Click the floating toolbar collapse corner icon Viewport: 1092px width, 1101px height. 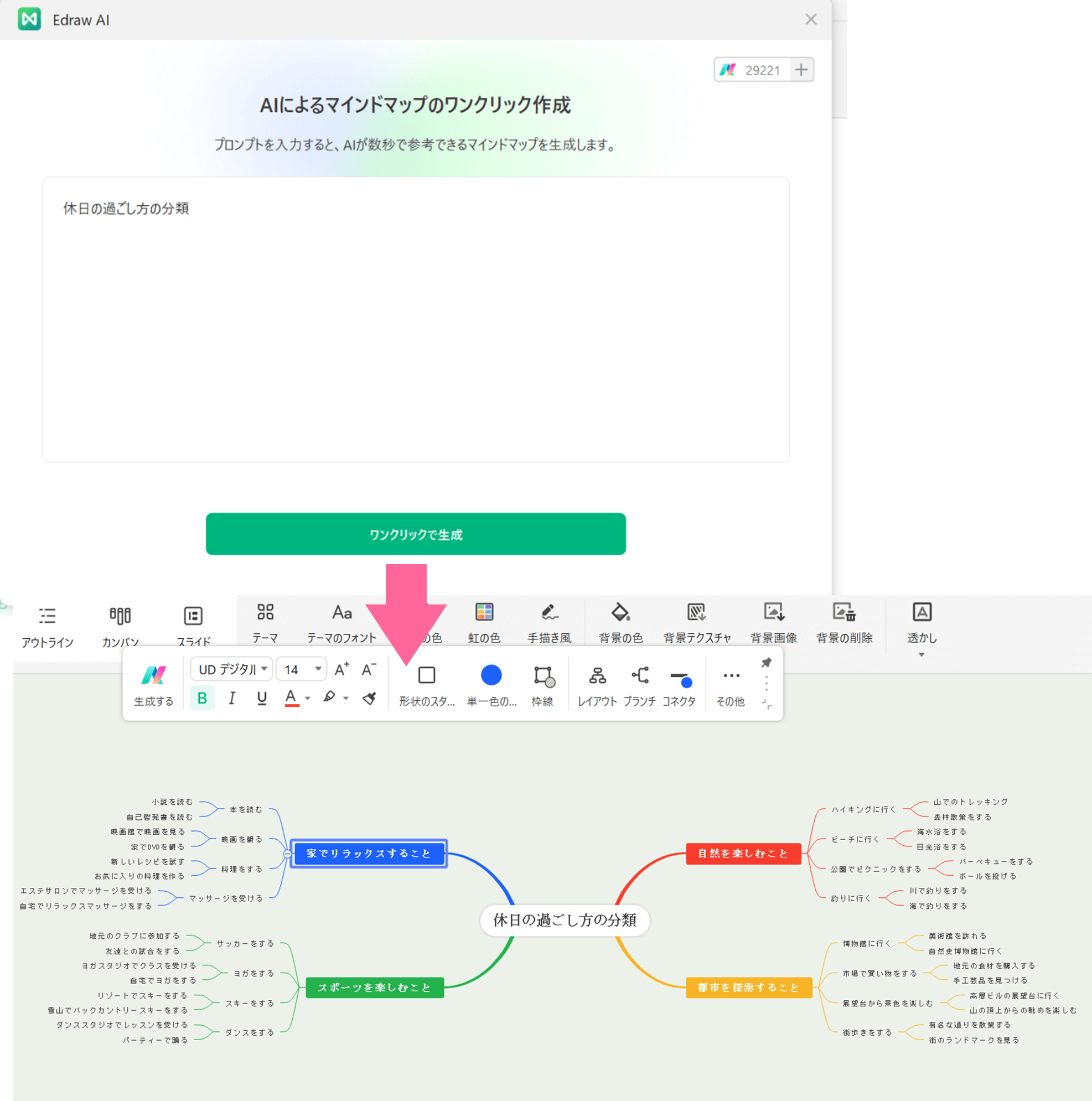(766, 704)
